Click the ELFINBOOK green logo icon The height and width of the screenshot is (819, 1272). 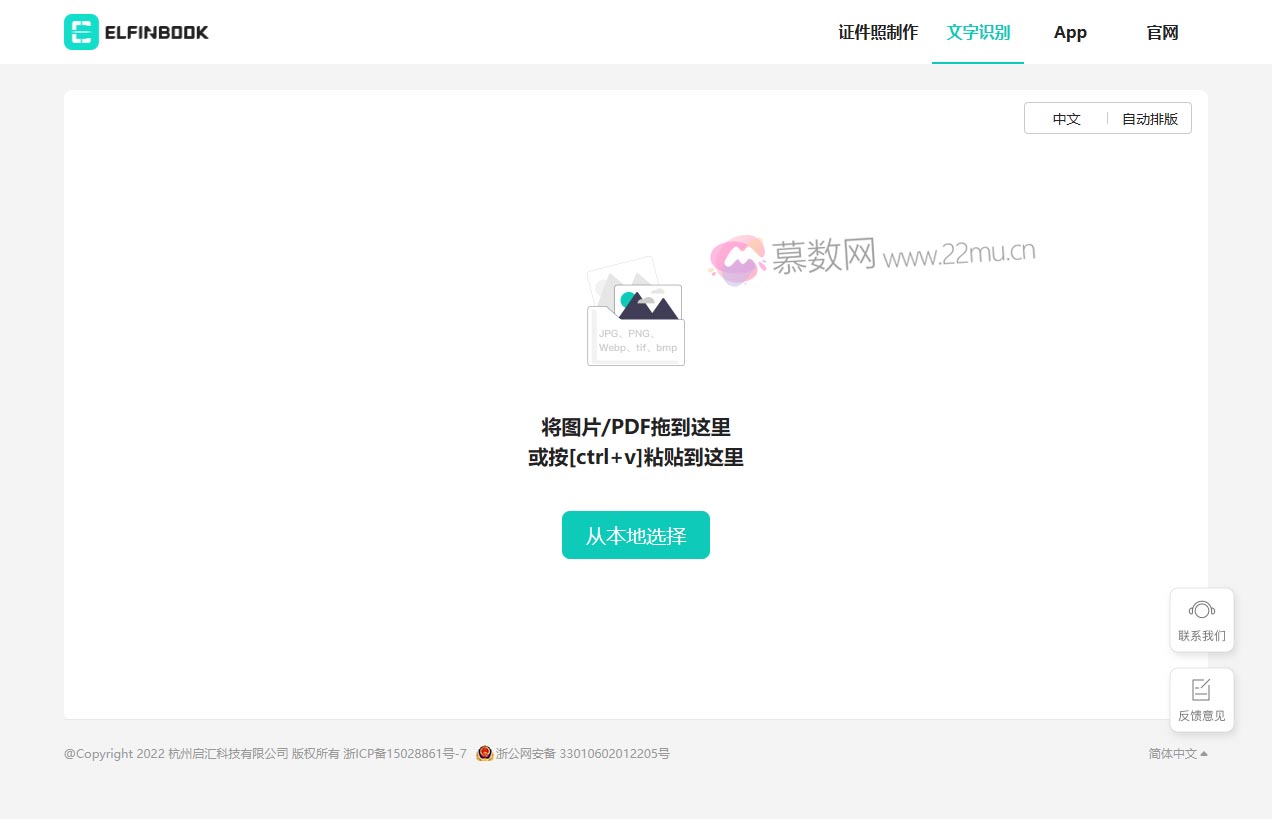pos(81,32)
